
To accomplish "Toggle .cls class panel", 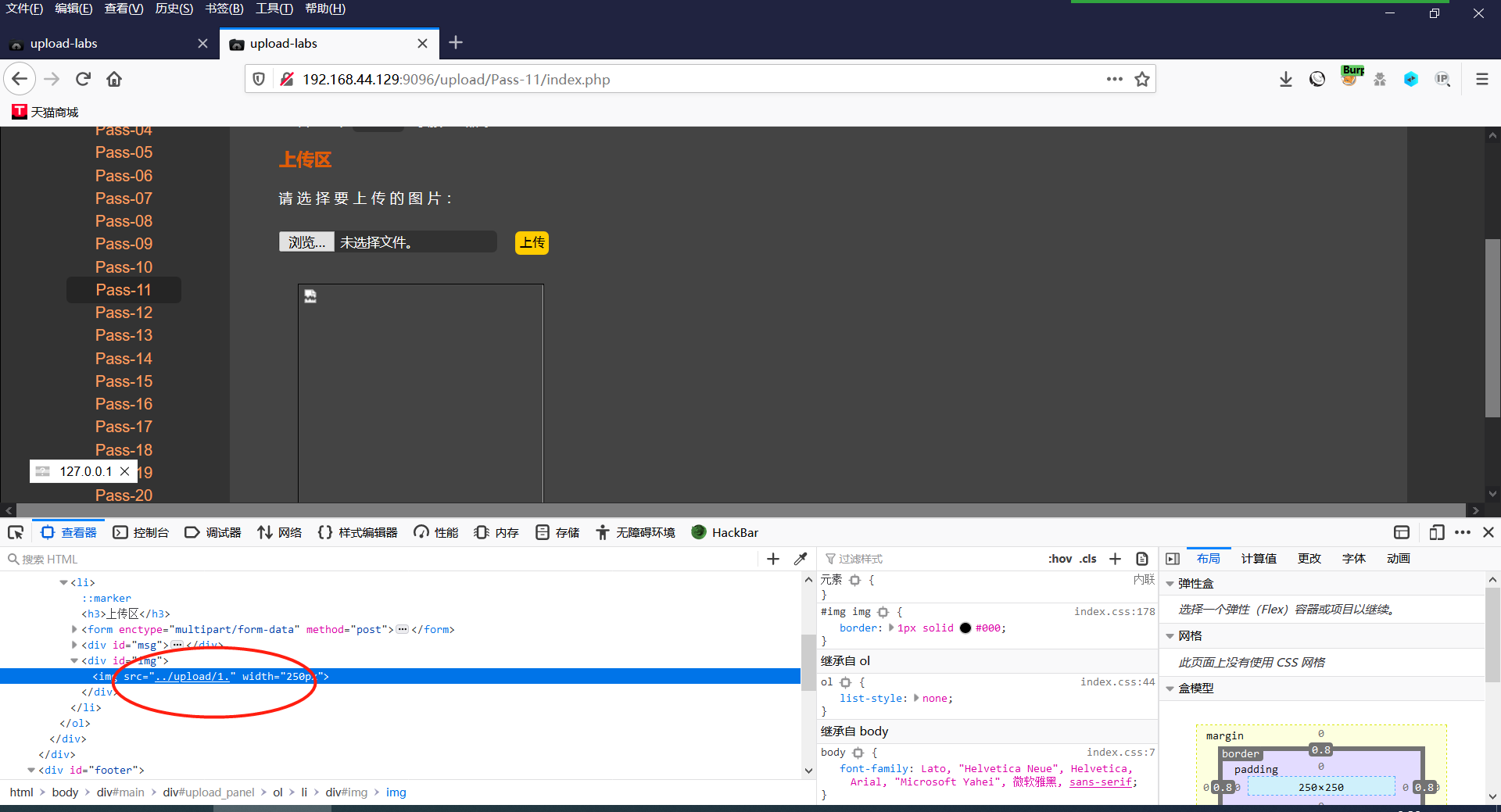I will tap(1088, 559).
